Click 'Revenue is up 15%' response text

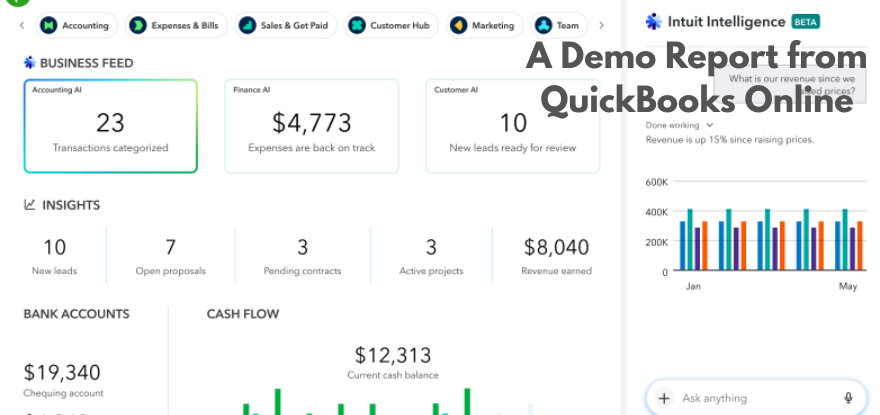[730, 140]
